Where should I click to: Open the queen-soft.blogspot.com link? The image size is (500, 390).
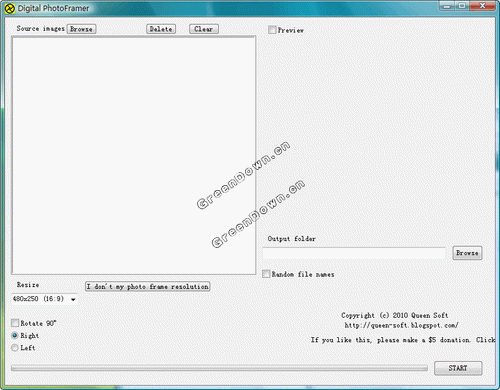point(401,325)
